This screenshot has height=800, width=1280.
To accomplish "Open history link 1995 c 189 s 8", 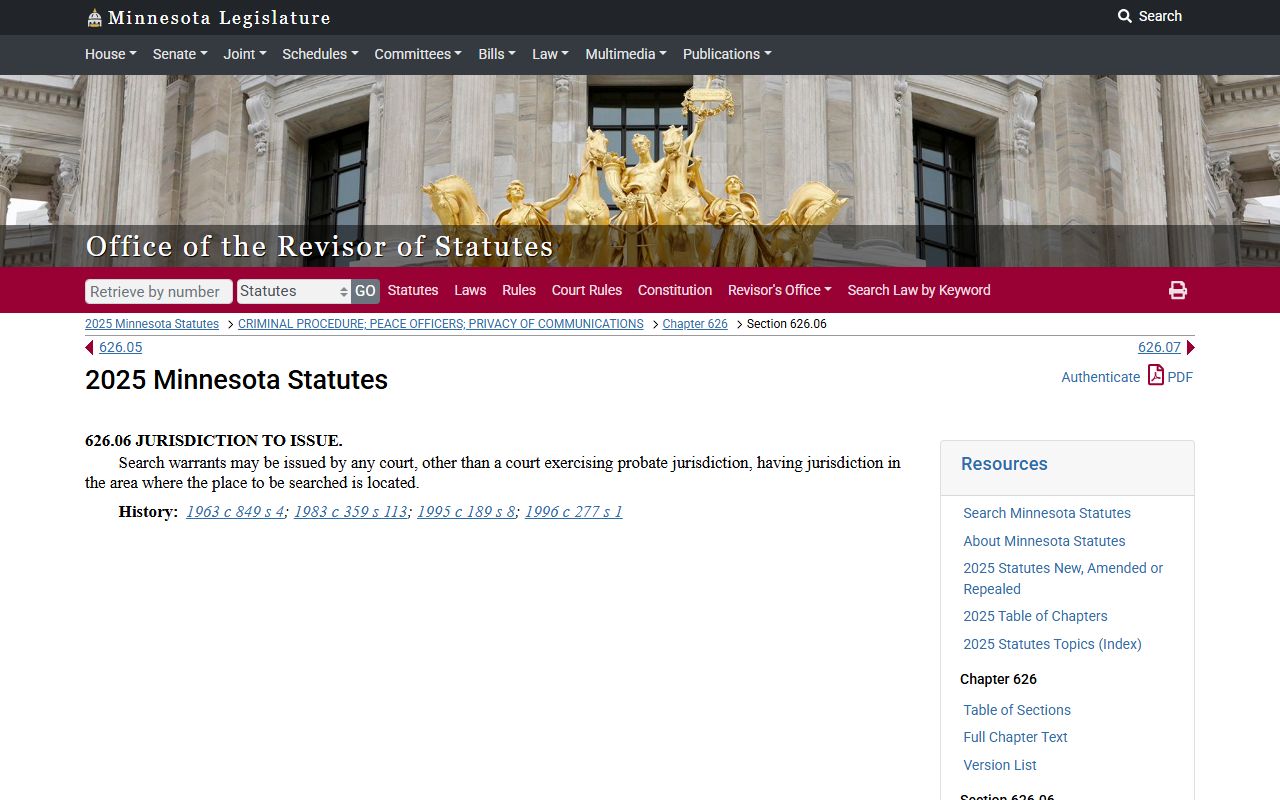I will coord(466,512).
